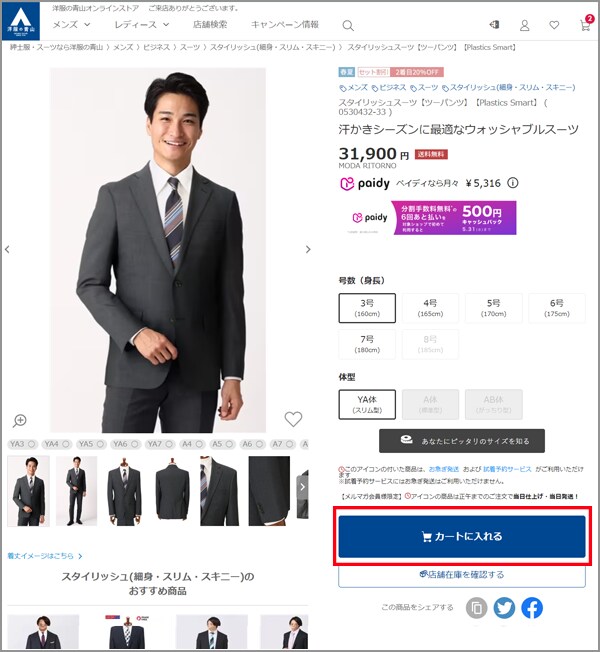
Task: Open the account profile icon
Action: pos(524,25)
